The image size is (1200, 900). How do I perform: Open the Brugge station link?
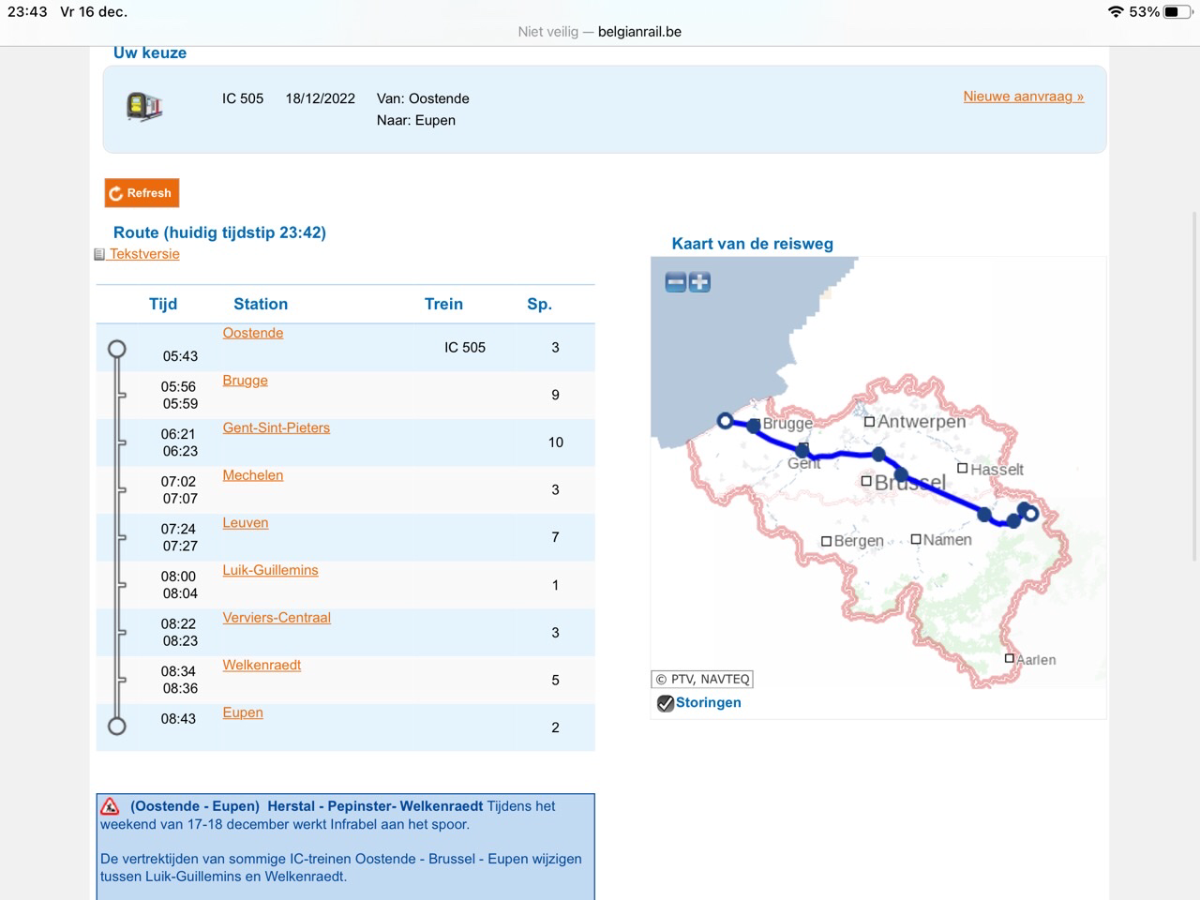point(245,380)
